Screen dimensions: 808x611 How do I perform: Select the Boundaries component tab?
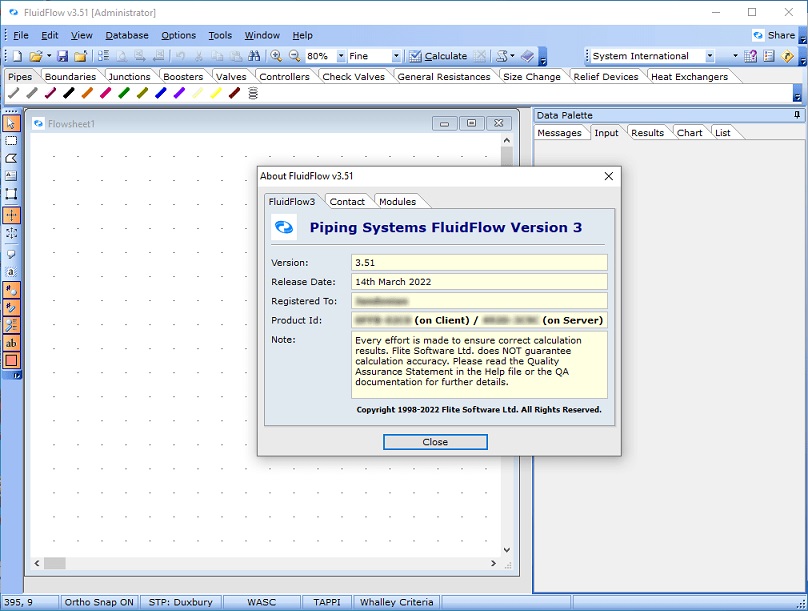pyautogui.click(x=70, y=77)
